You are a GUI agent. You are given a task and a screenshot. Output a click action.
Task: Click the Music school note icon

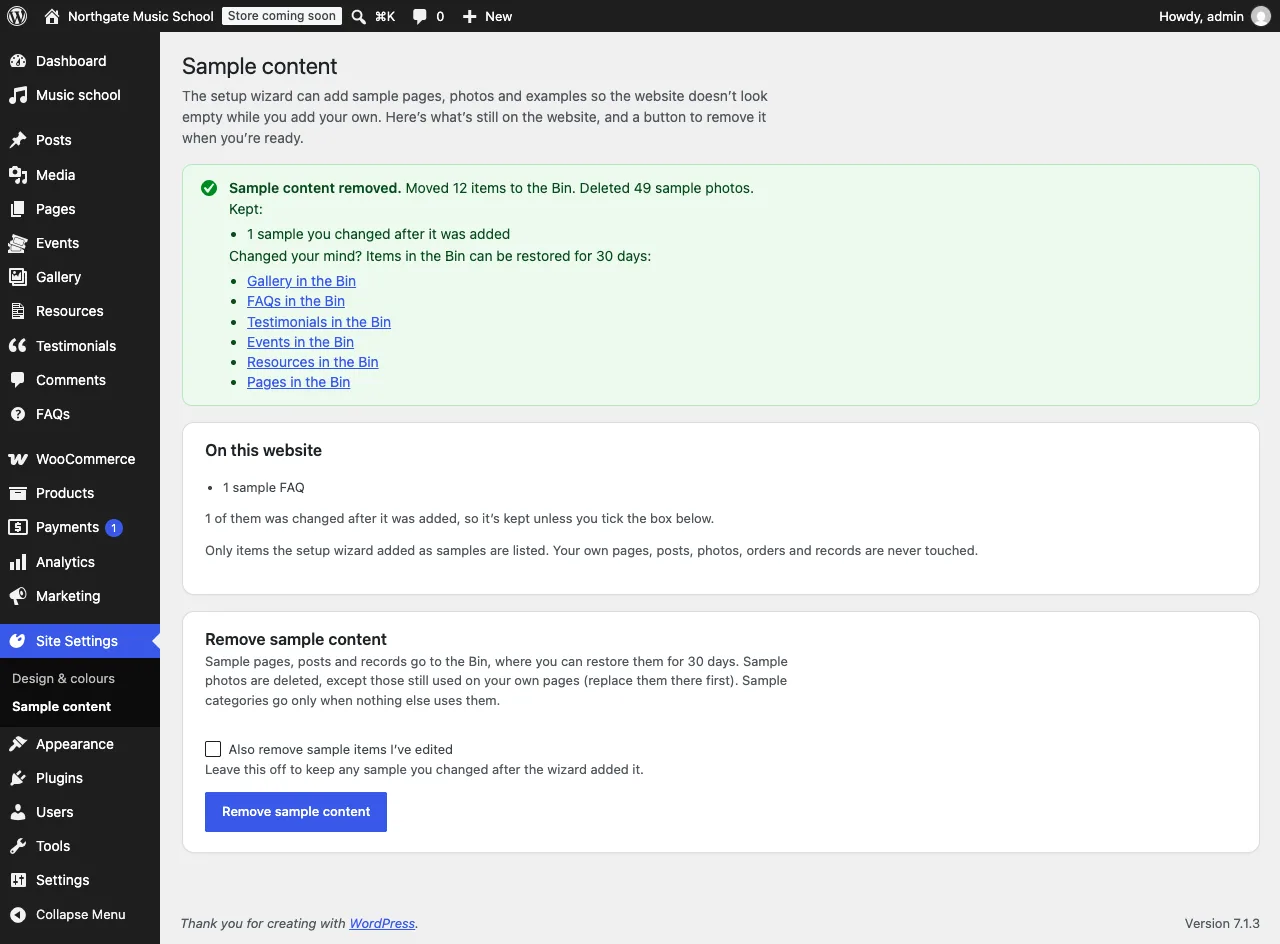pos(18,95)
